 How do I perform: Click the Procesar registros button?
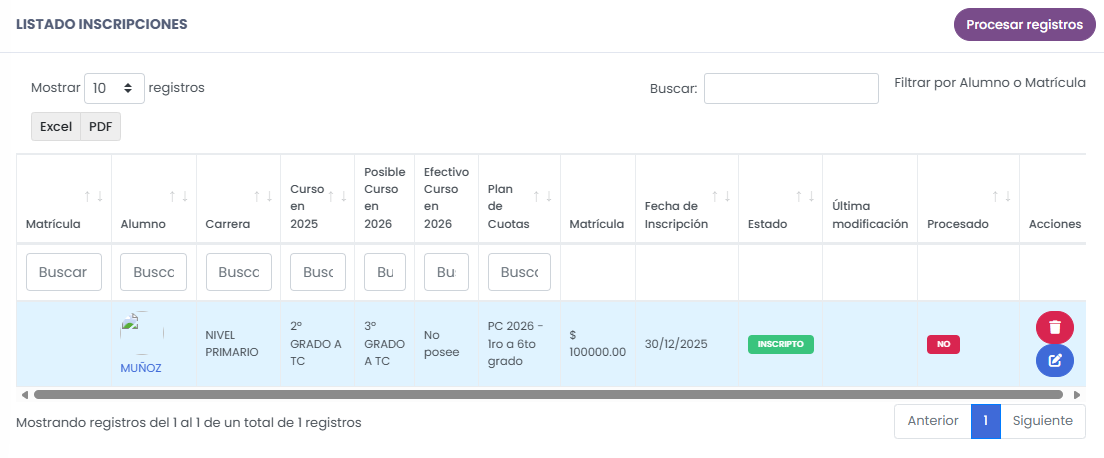pyautogui.click(x=1024, y=25)
